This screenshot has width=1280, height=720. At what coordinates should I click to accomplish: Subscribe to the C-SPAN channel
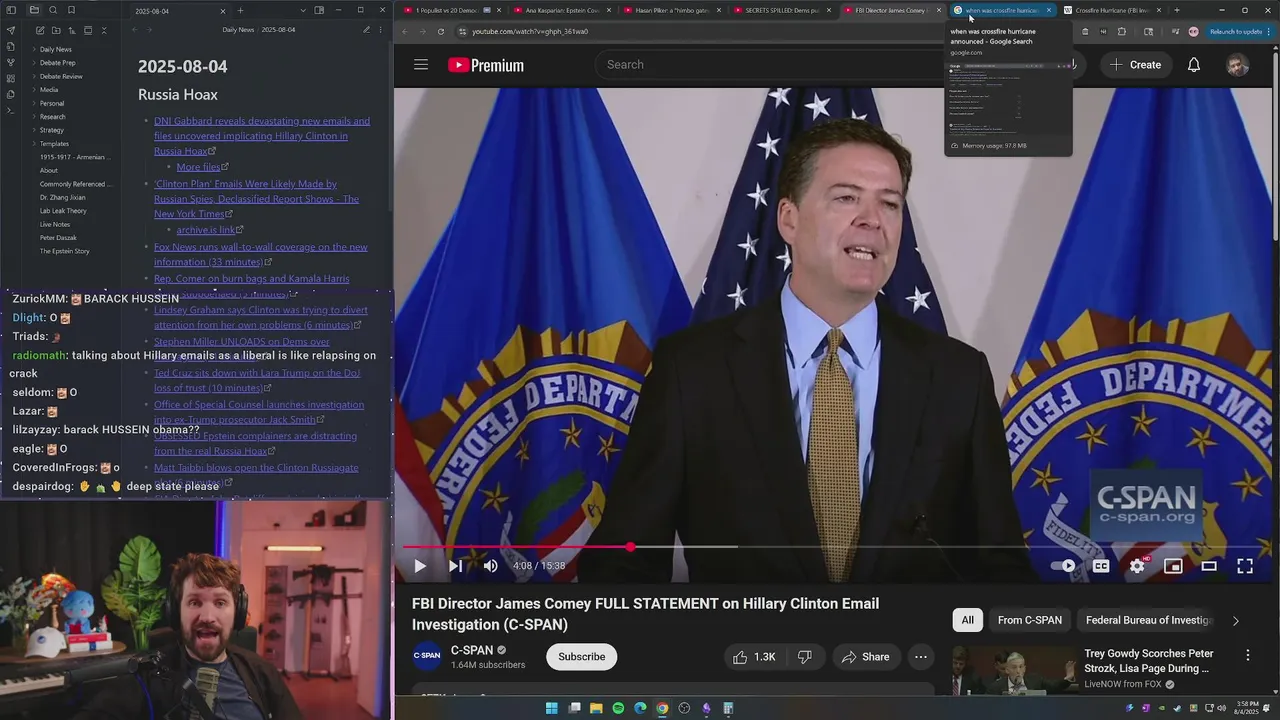tap(581, 657)
